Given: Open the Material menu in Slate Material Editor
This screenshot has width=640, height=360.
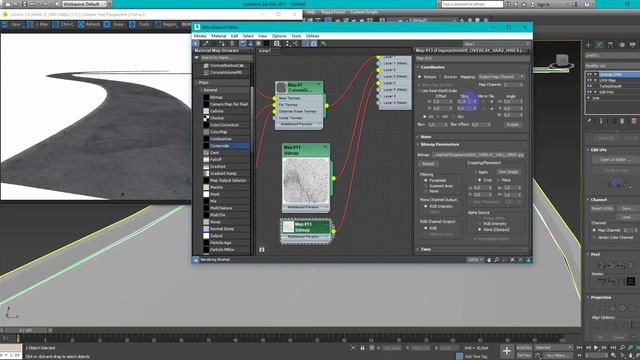Looking at the screenshot, I should (219, 36).
